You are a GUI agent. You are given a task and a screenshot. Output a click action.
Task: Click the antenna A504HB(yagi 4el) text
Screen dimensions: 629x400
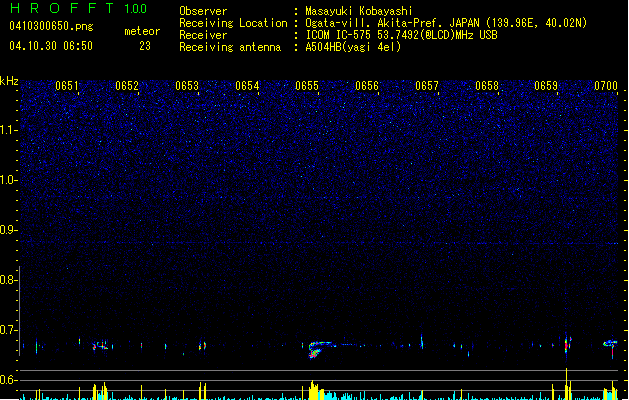(353, 47)
